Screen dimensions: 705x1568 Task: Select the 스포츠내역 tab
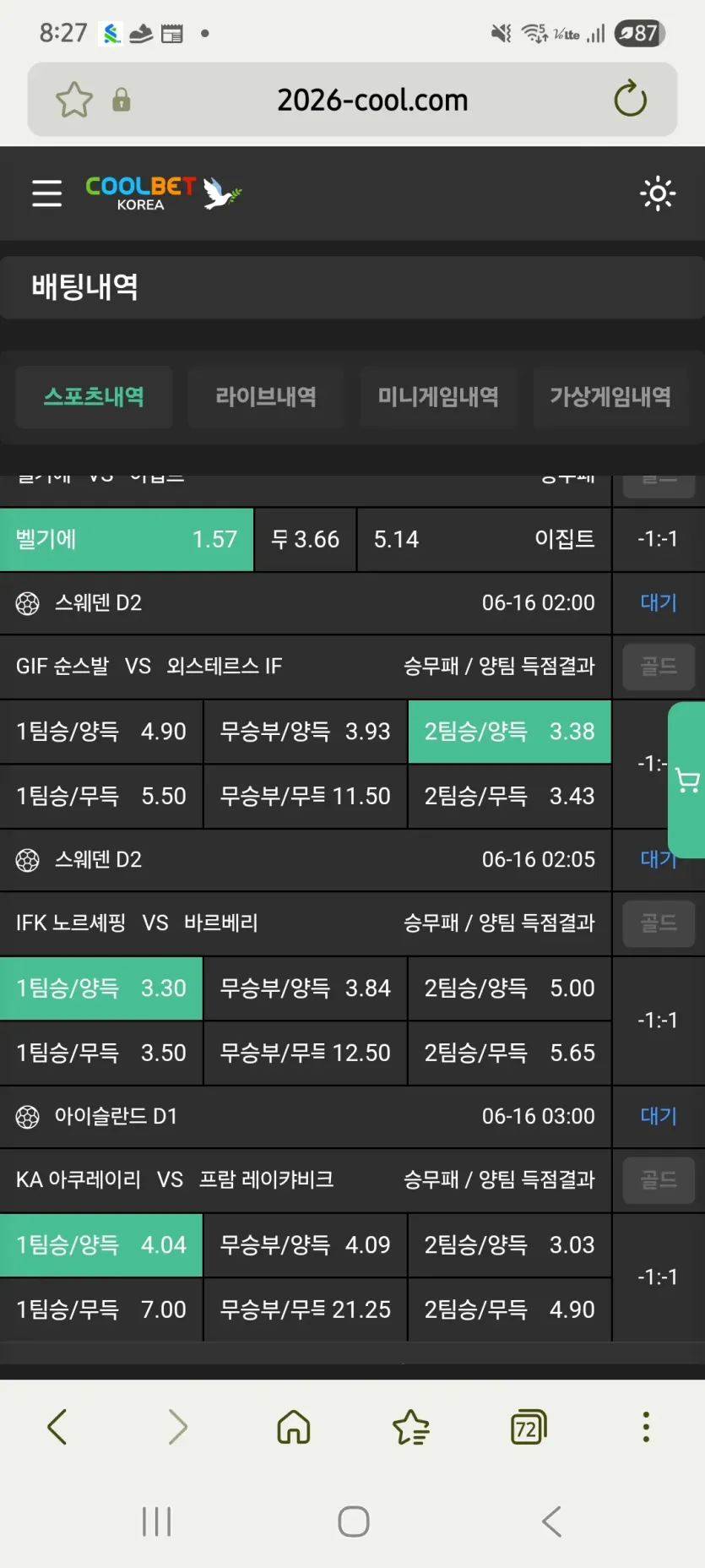(x=94, y=396)
